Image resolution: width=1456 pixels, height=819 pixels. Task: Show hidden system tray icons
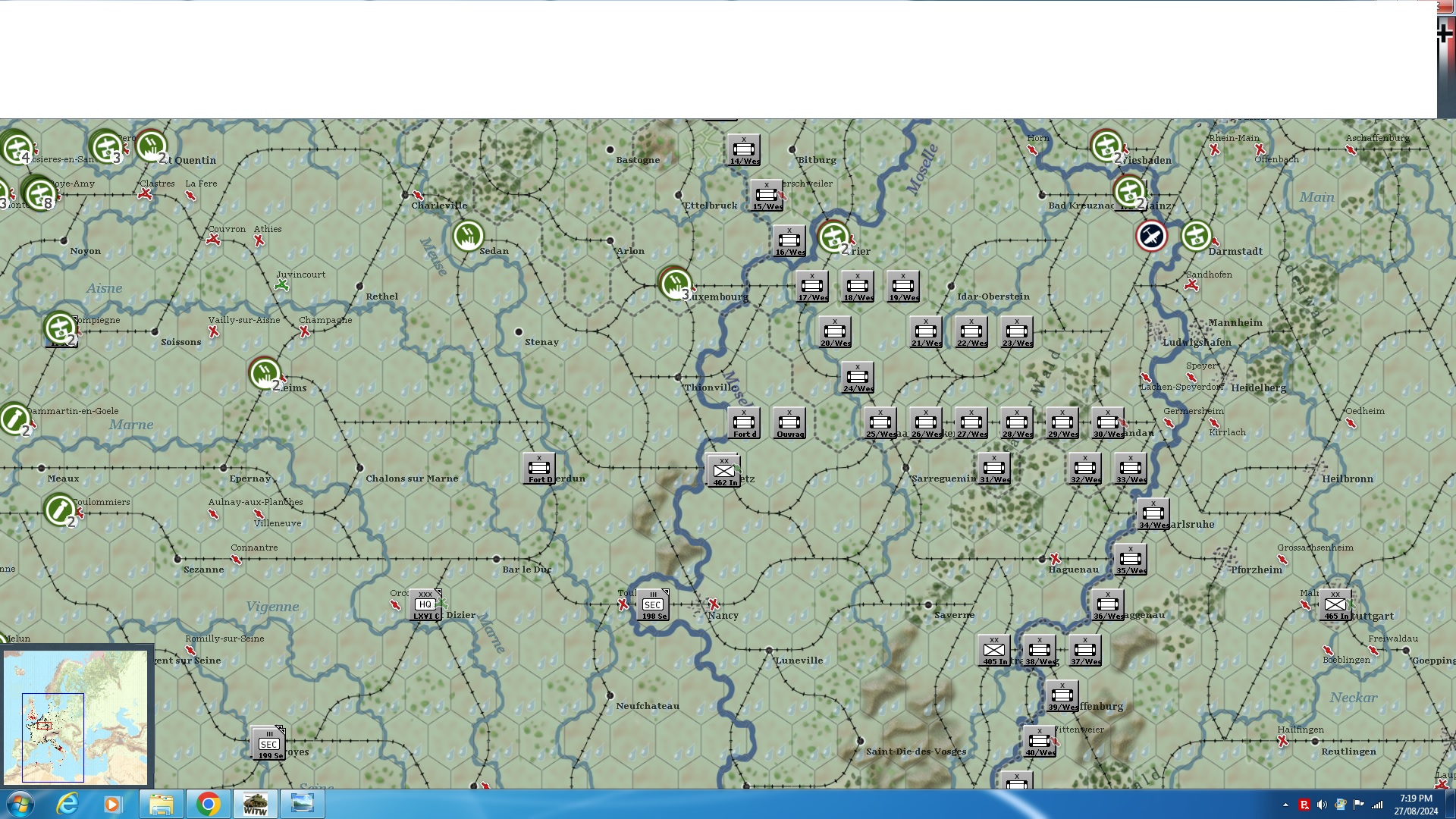tap(1285, 805)
